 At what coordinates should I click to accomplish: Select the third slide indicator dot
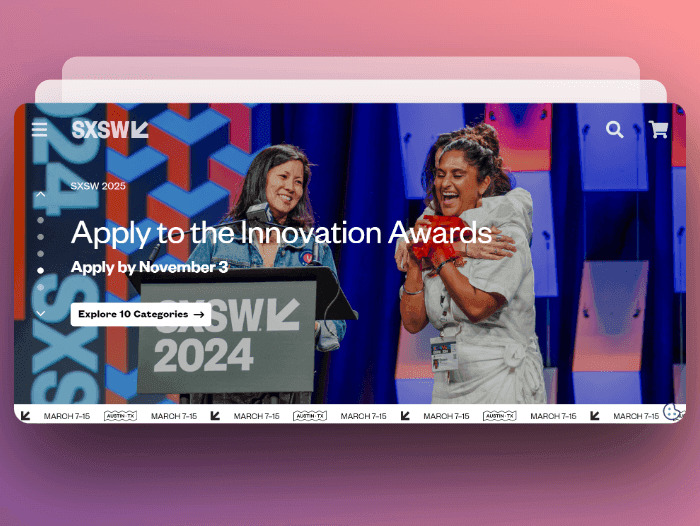pyautogui.click(x=41, y=254)
